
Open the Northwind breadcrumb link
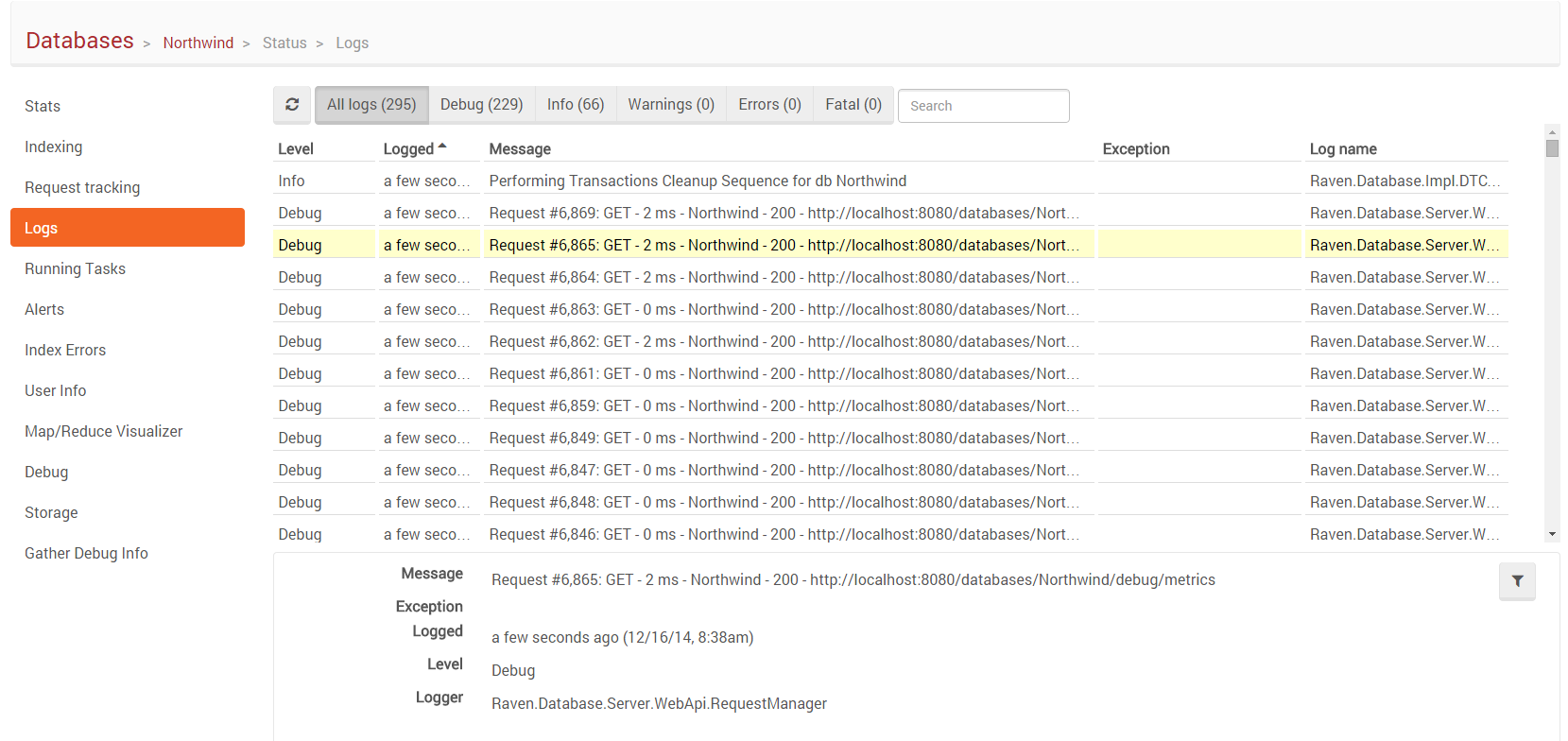pyautogui.click(x=198, y=43)
